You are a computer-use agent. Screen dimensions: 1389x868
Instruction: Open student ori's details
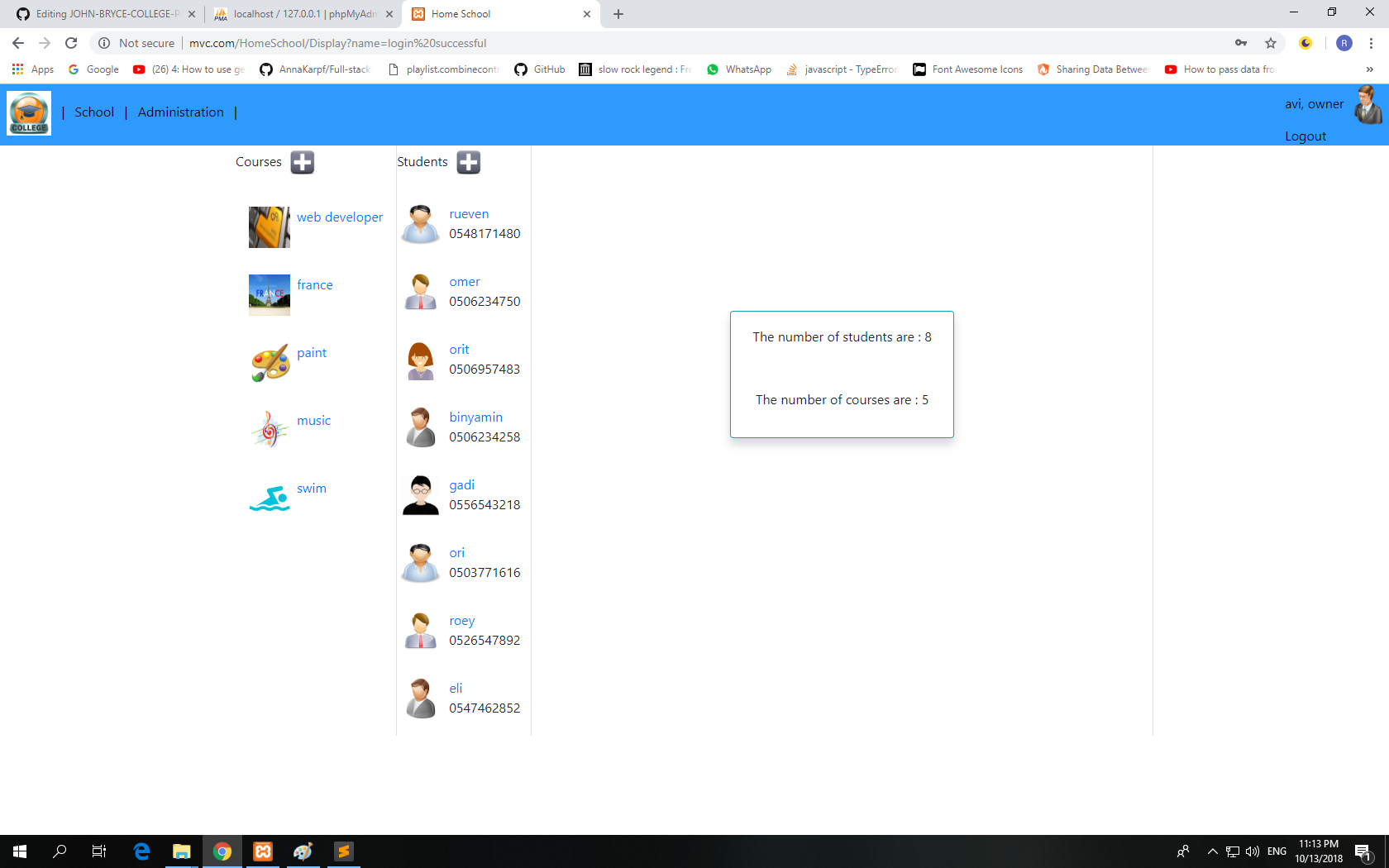[x=457, y=553]
